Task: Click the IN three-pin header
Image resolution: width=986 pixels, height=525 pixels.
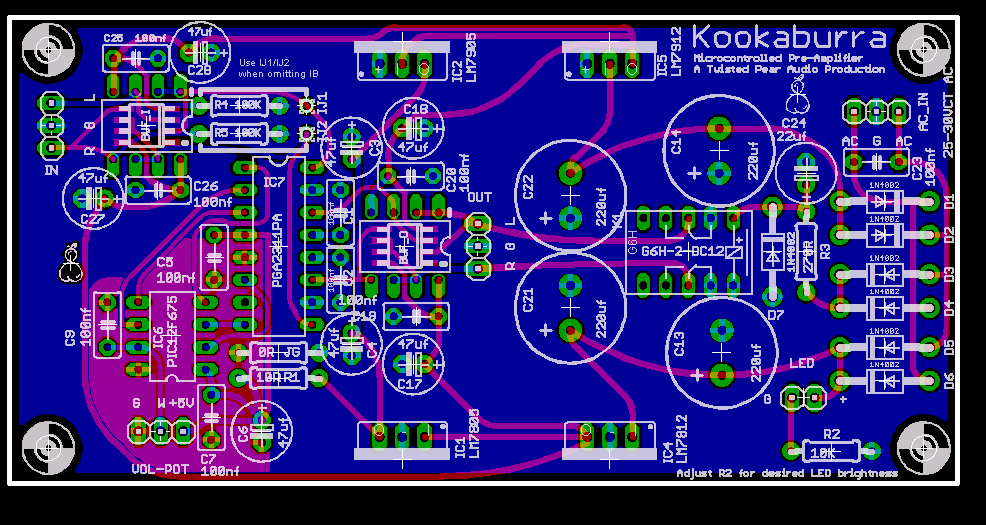Action: click(50, 126)
